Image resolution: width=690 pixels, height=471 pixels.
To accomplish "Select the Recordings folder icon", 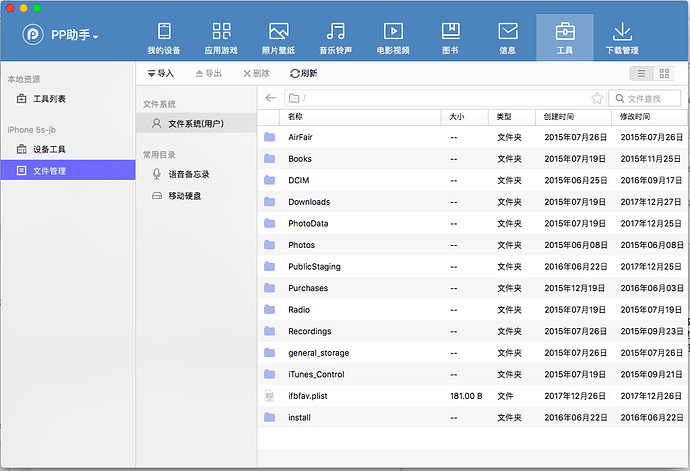I will (270, 331).
